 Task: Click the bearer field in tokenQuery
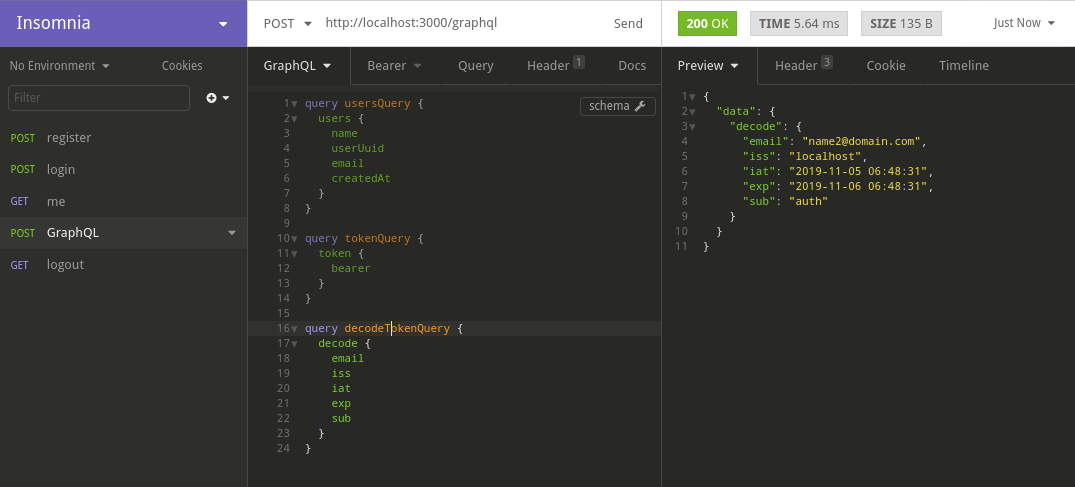click(351, 268)
